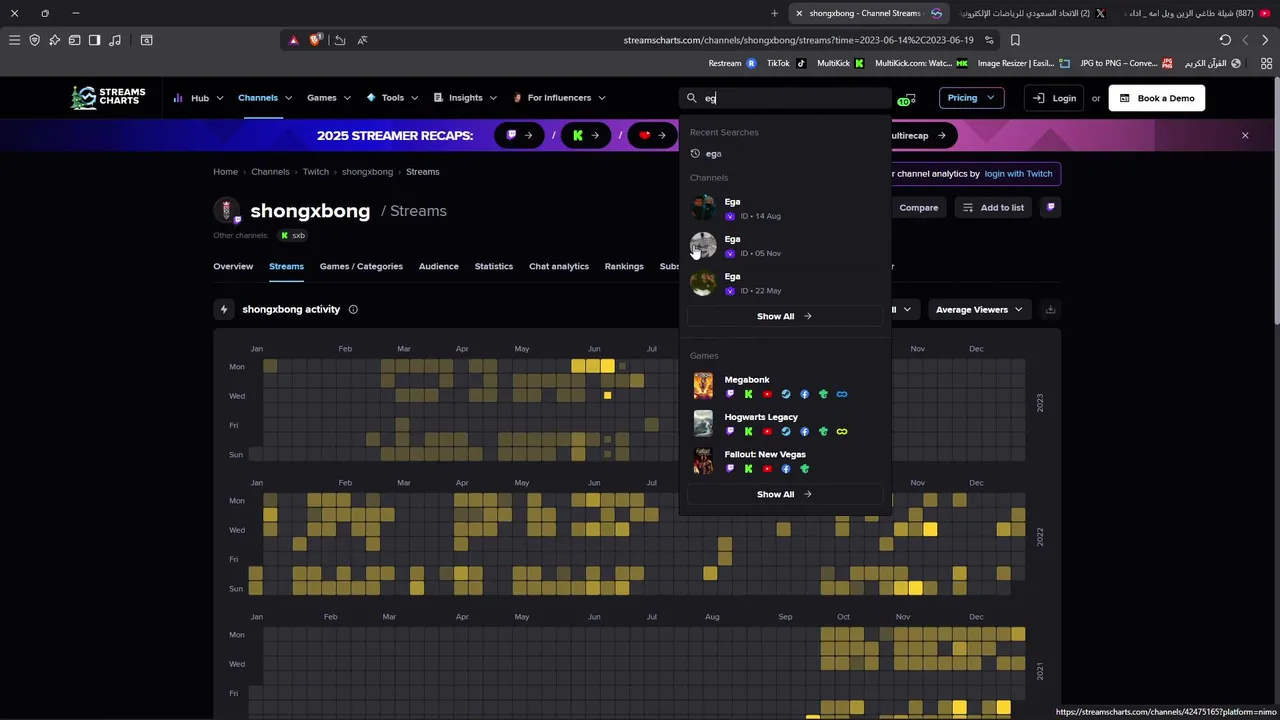The height and width of the screenshot is (720, 1280).
Task: Select the Megabonk game result
Action: coord(785,386)
